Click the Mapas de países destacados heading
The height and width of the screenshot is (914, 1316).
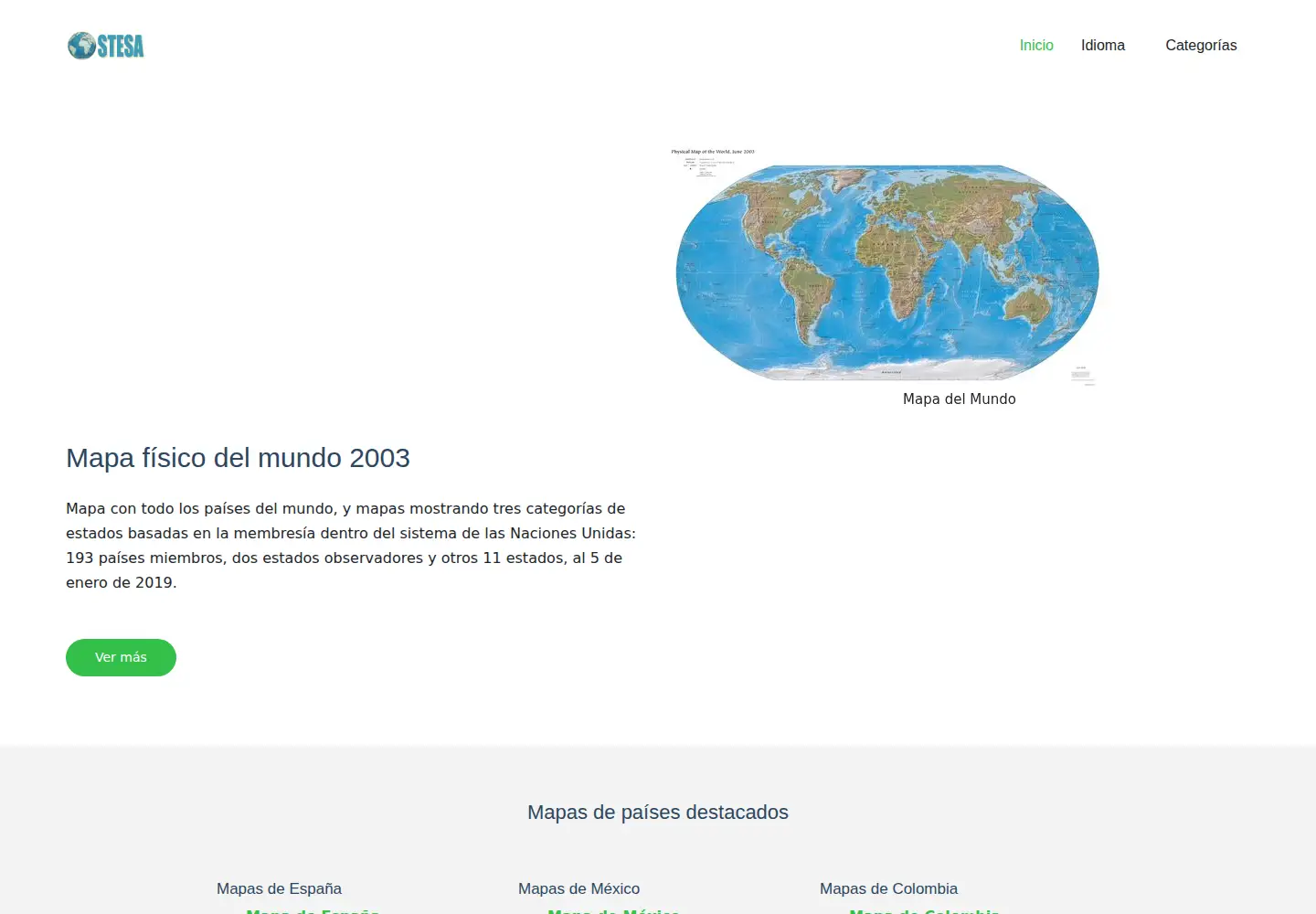pyautogui.click(x=658, y=813)
